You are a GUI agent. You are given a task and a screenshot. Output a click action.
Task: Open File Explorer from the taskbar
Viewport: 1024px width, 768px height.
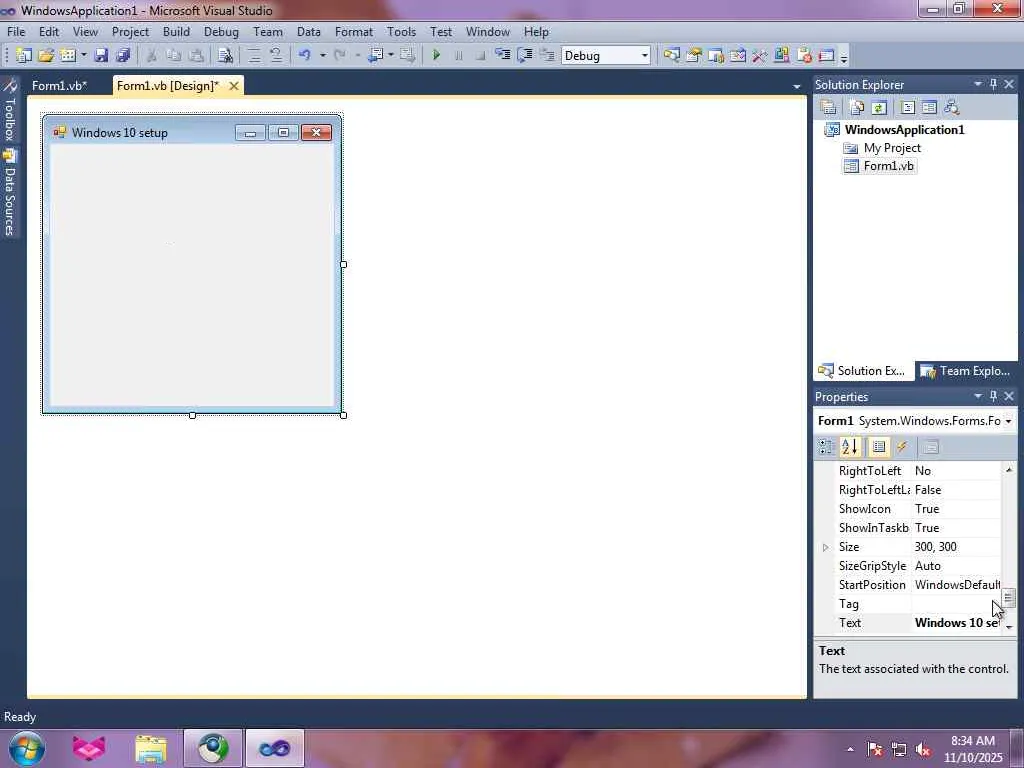pyautogui.click(x=151, y=748)
